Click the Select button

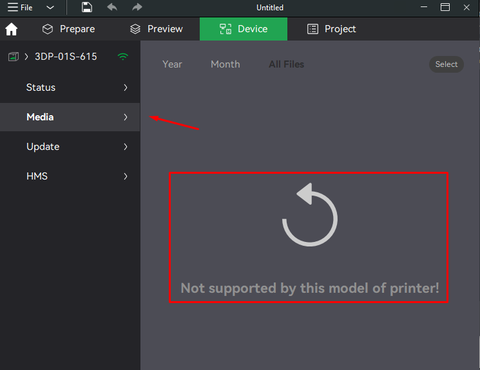(446, 64)
